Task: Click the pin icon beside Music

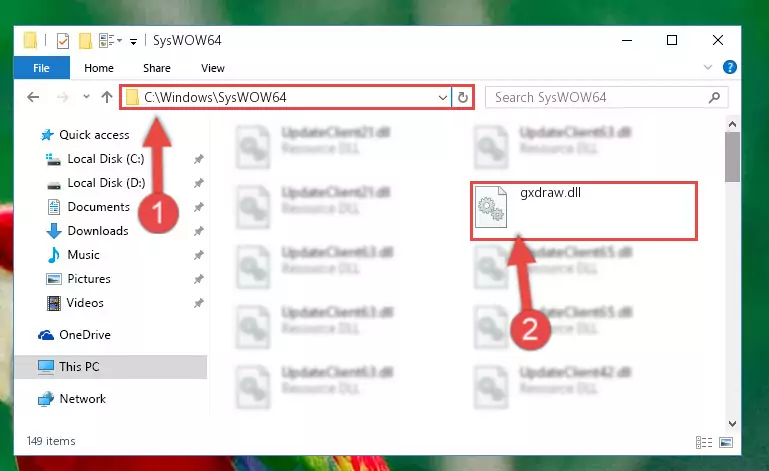Action: click(x=198, y=255)
